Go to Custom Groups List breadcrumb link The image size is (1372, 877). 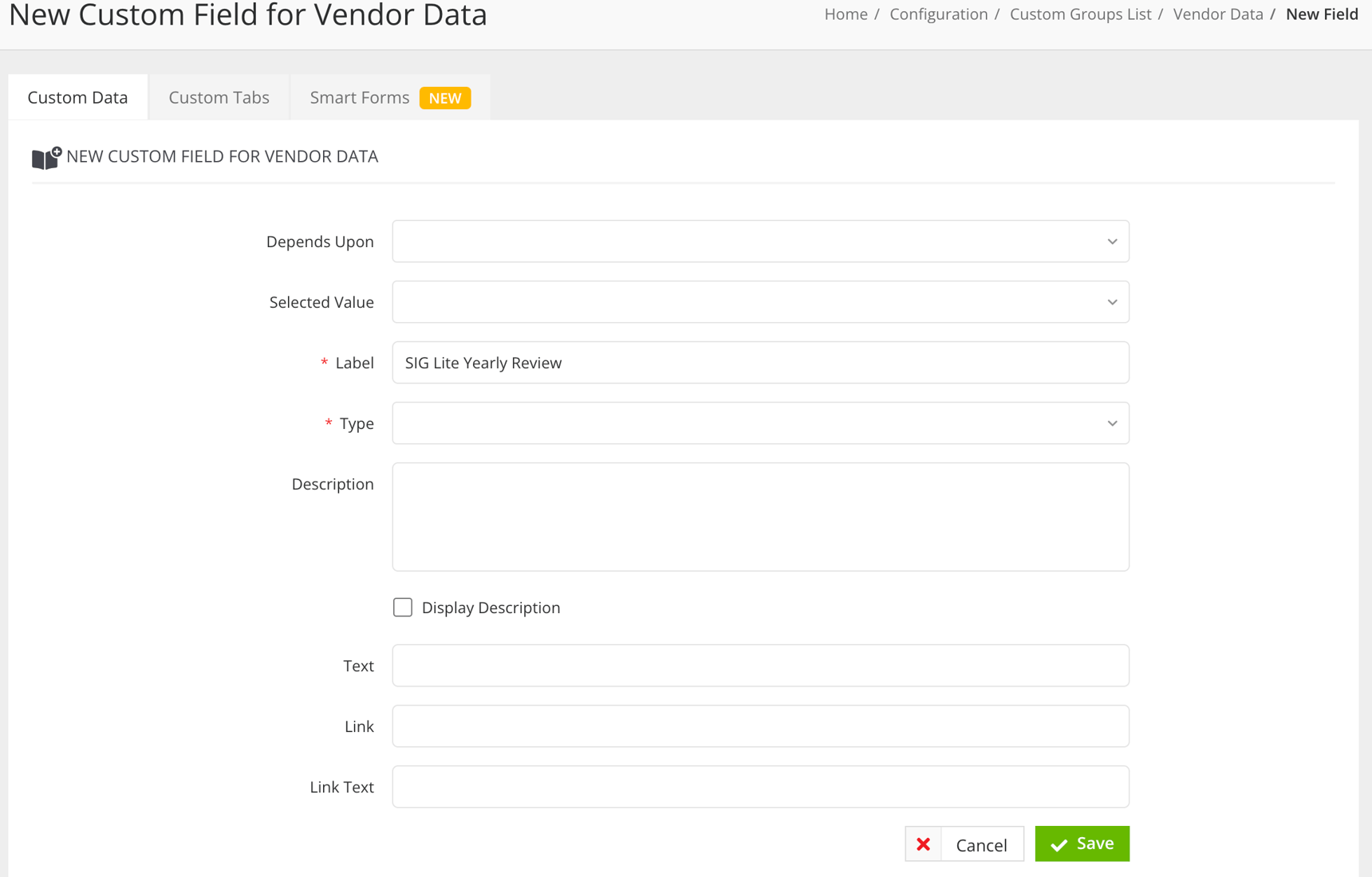click(1080, 14)
